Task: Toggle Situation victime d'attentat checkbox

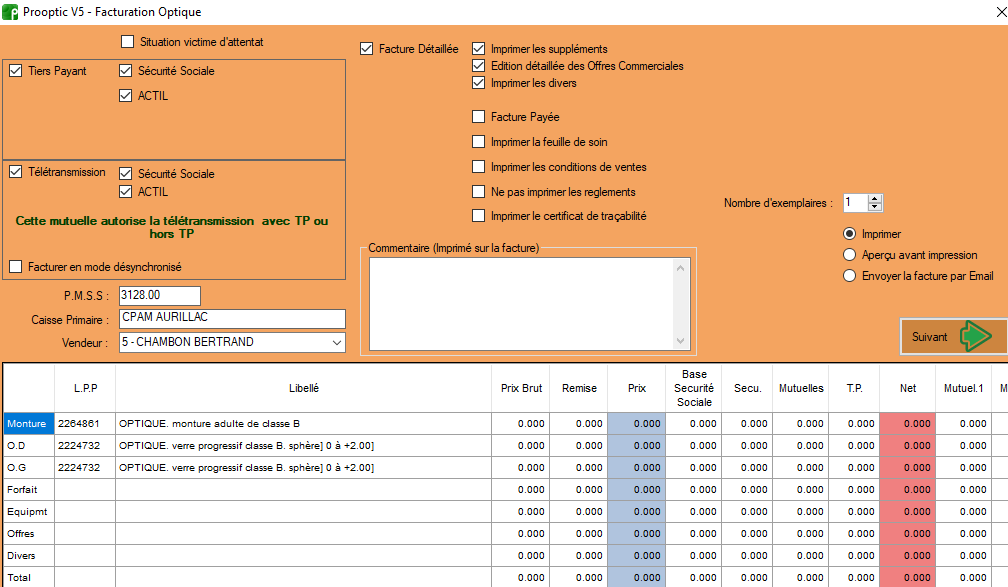Action: click(x=127, y=42)
